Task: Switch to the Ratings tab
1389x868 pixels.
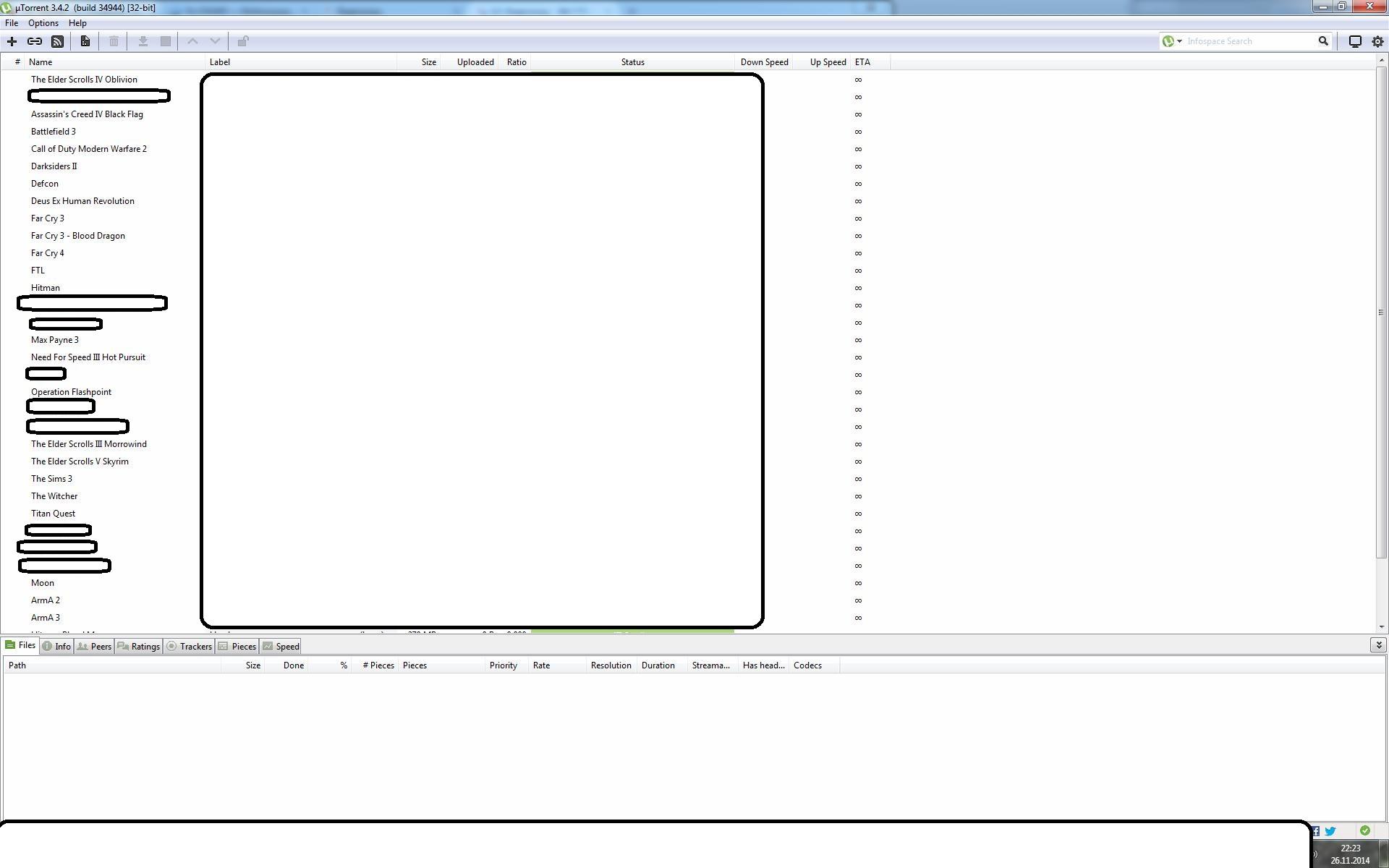Action: tap(138, 647)
